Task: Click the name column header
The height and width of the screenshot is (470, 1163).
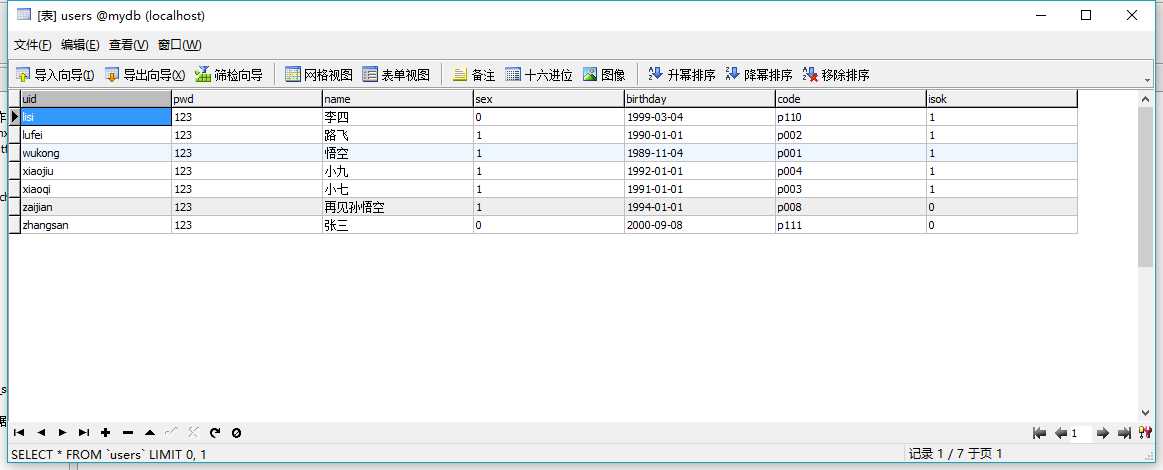Action: (398, 99)
